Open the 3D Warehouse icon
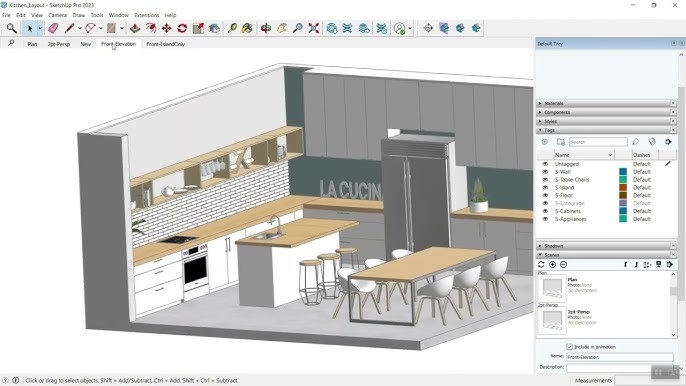686x386 pixels. [x=332, y=28]
